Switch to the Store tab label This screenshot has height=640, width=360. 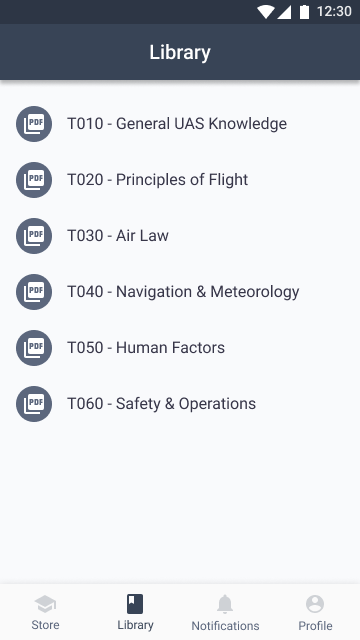pyautogui.click(x=45, y=625)
